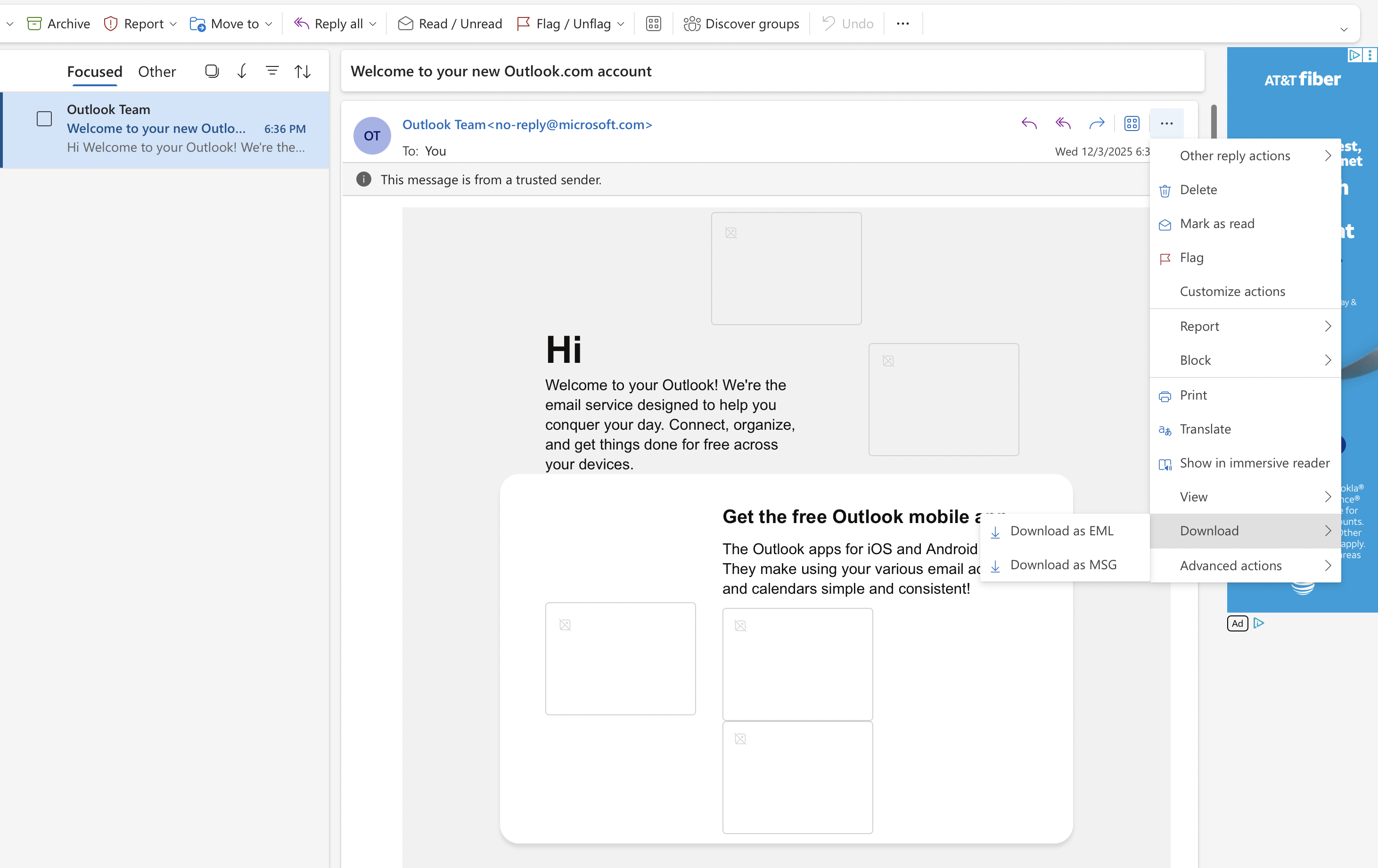Click the Outlook Team sender address link

(x=527, y=125)
